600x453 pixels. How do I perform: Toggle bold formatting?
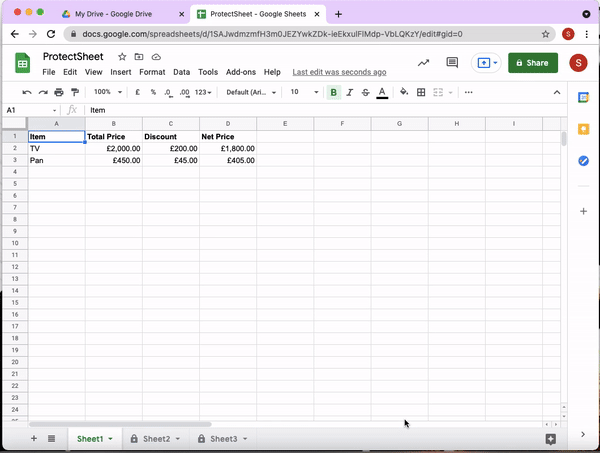333,92
